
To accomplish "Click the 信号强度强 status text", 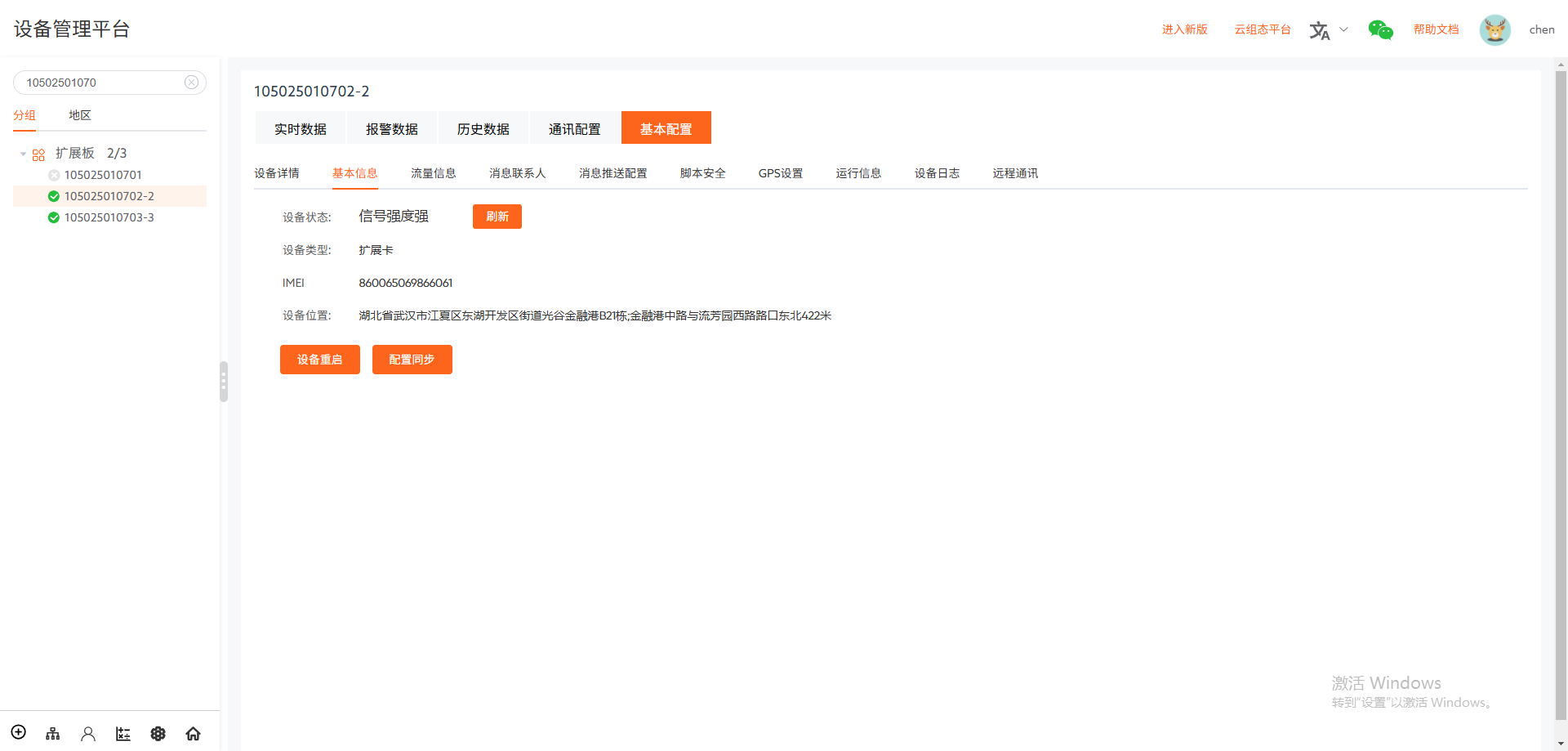I will [394, 216].
